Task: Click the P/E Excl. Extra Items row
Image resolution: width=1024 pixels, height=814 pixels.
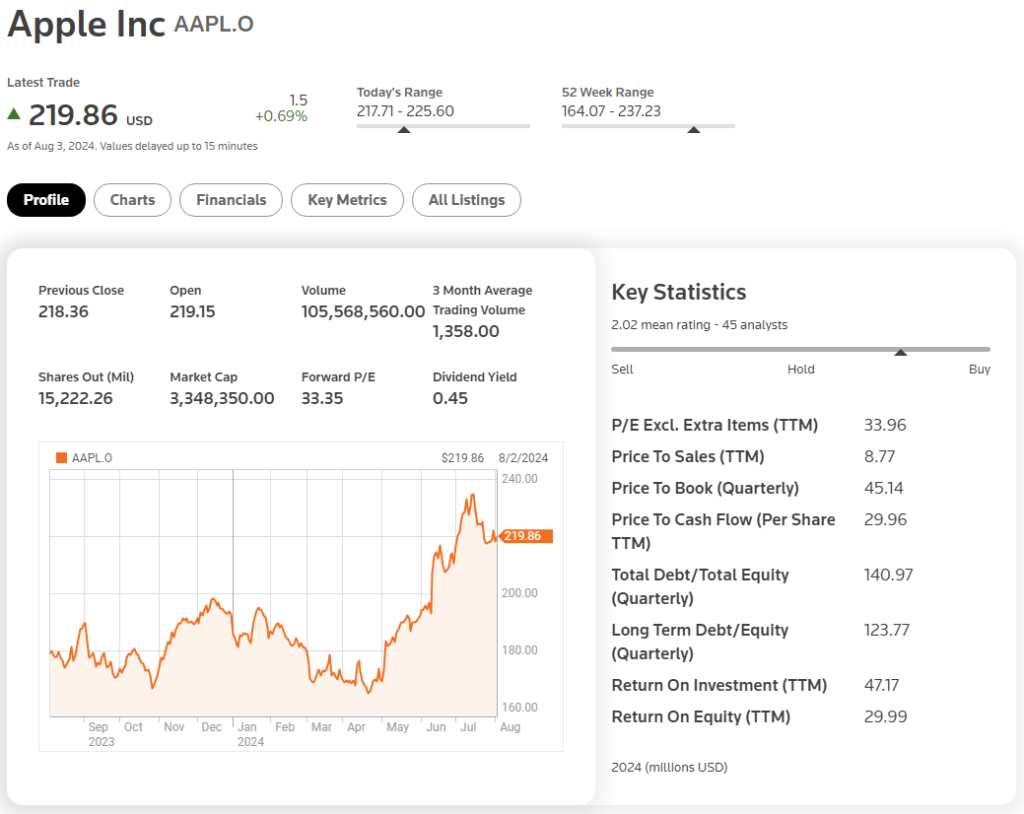Action: coord(714,425)
